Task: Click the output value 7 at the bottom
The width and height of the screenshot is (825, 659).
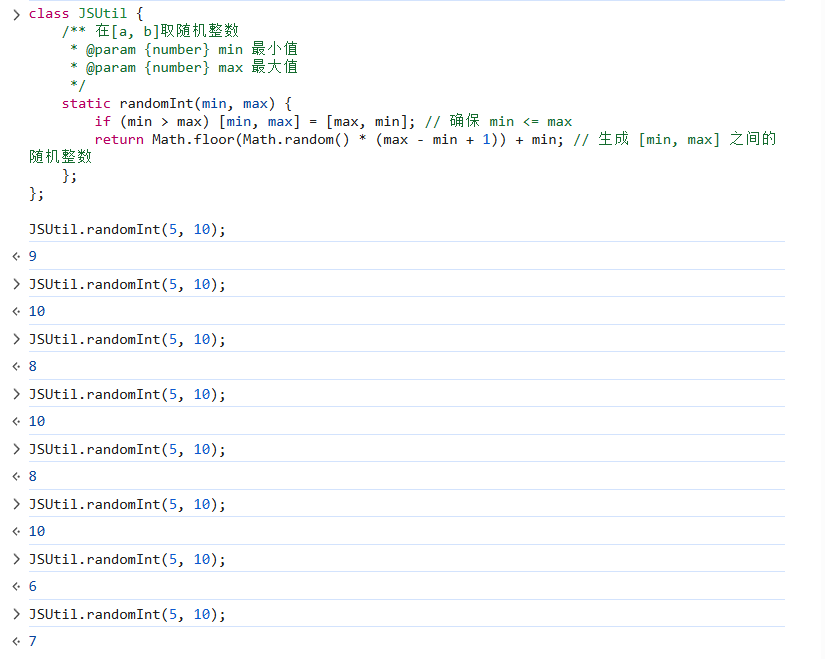Action: [x=32, y=641]
